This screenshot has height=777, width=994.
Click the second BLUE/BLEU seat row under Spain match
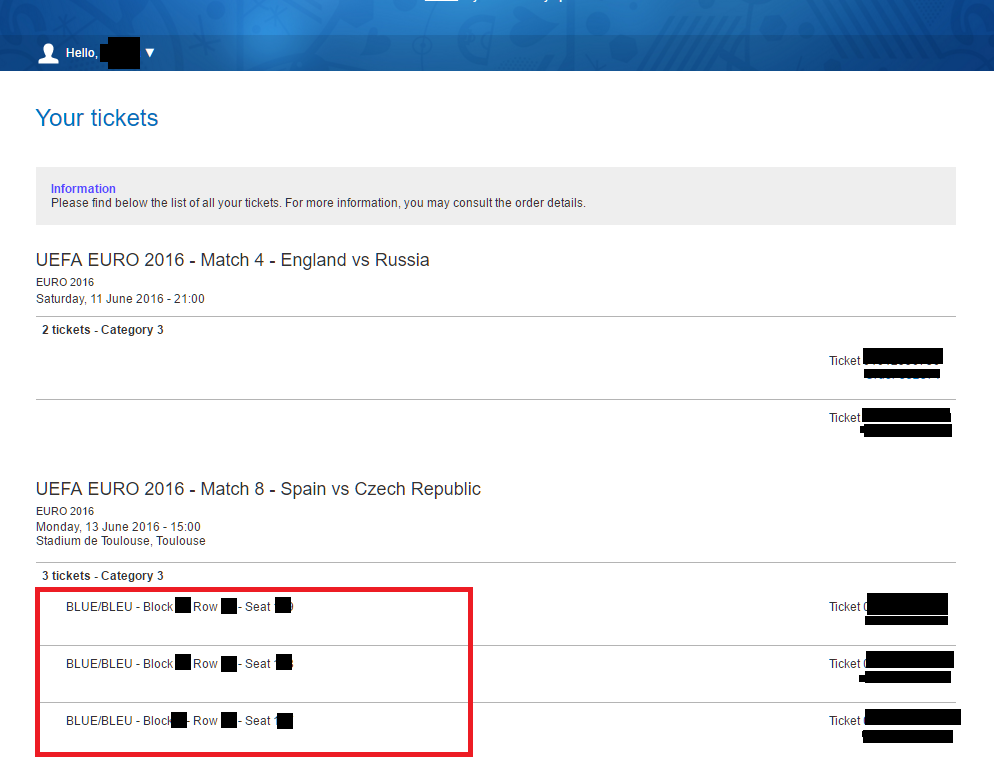[x=179, y=664]
